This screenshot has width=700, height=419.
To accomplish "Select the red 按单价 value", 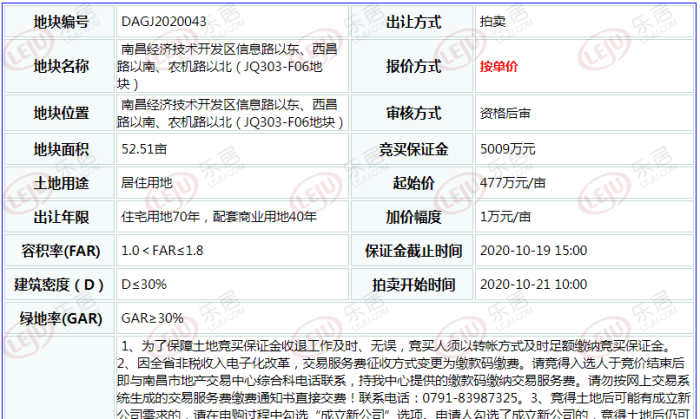I will 499,66.
